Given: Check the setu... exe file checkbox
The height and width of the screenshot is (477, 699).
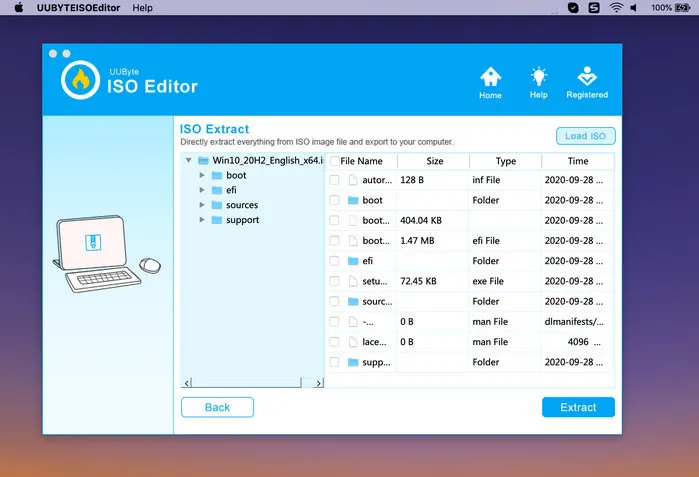Looking at the screenshot, I should [x=334, y=281].
